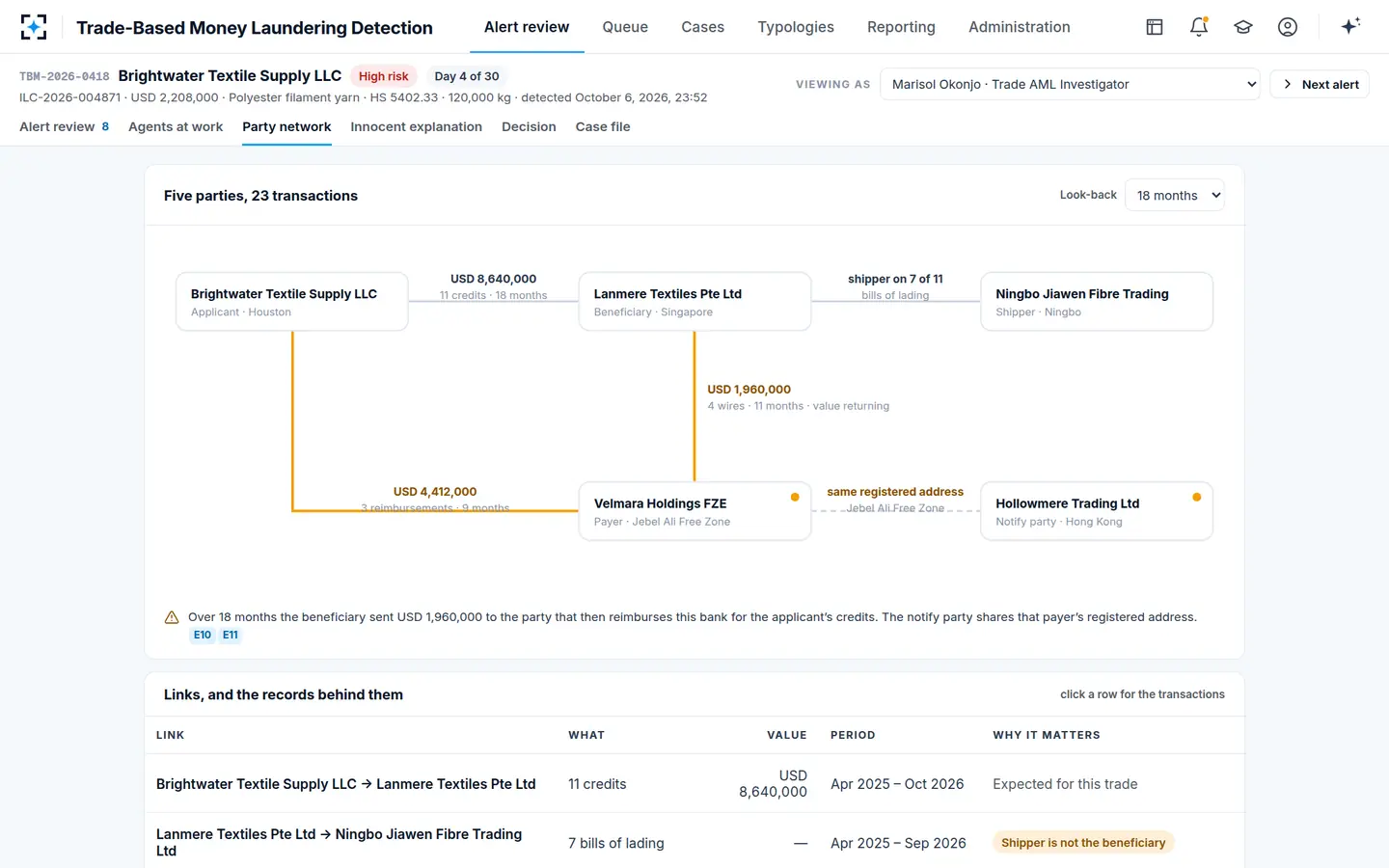Select the Velmara Holdings FZE node
Viewport: 1389px width, 868px height.
pos(694,511)
